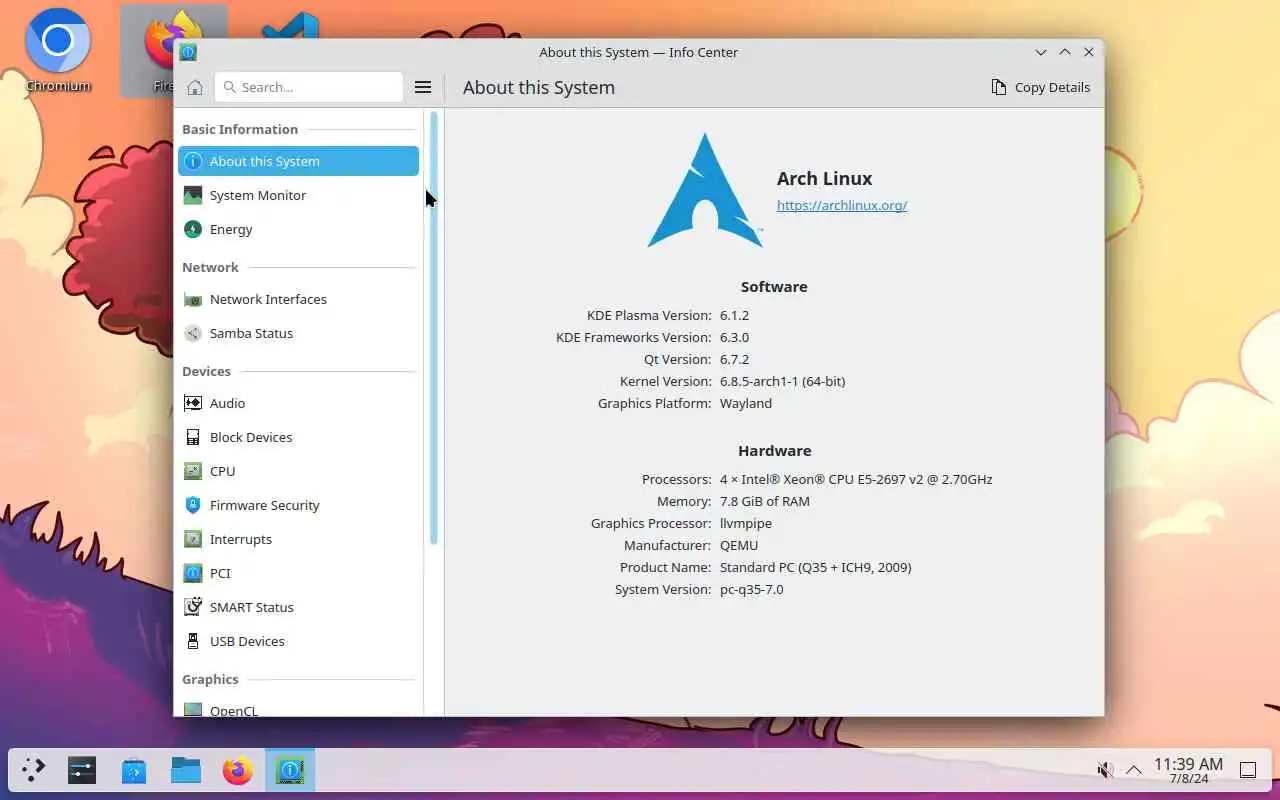
Task: Click the Memory value 7.8 GiB of RAM
Action: (765, 501)
